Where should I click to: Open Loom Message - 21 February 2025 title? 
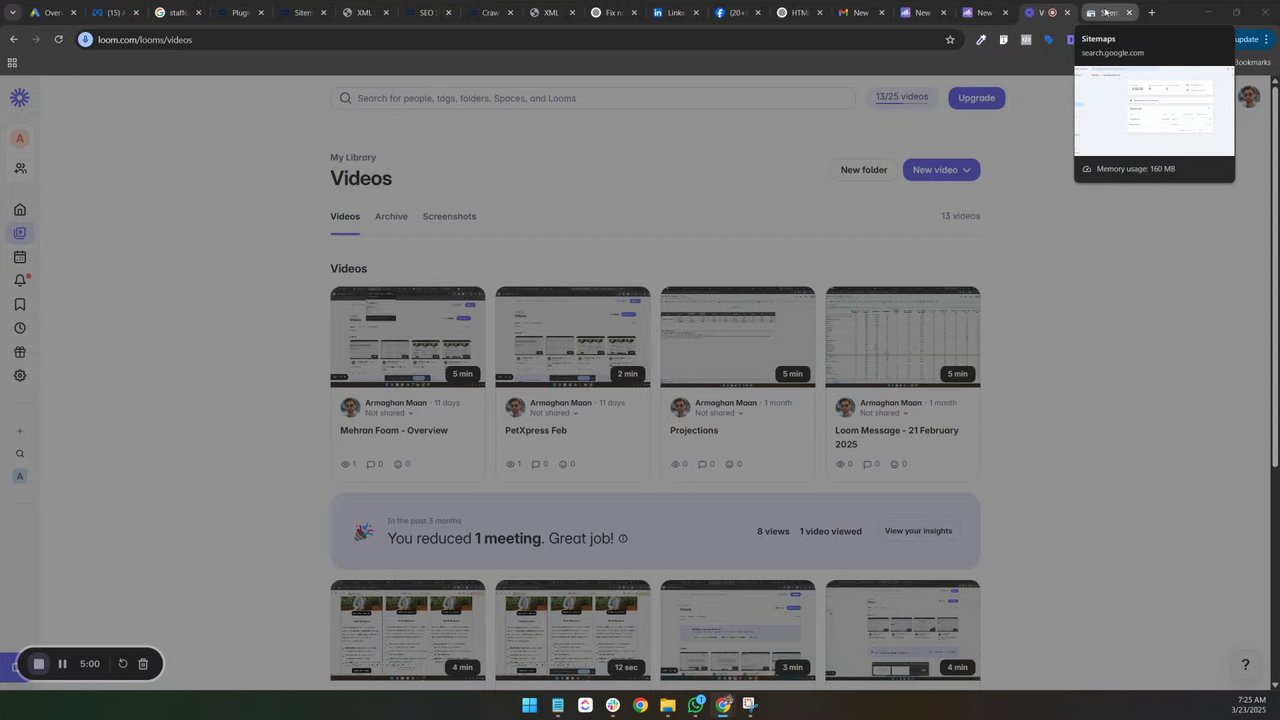[897, 437]
